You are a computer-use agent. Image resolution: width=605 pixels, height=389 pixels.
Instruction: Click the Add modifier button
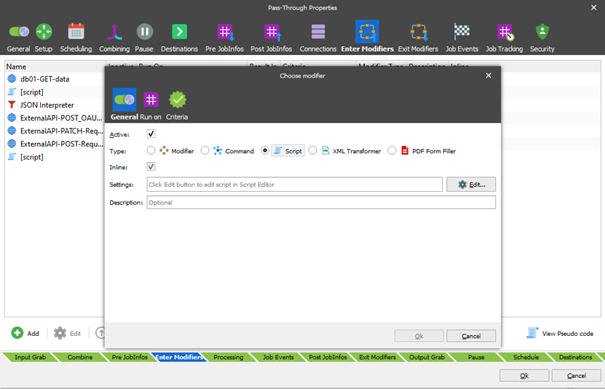click(25, 333)
